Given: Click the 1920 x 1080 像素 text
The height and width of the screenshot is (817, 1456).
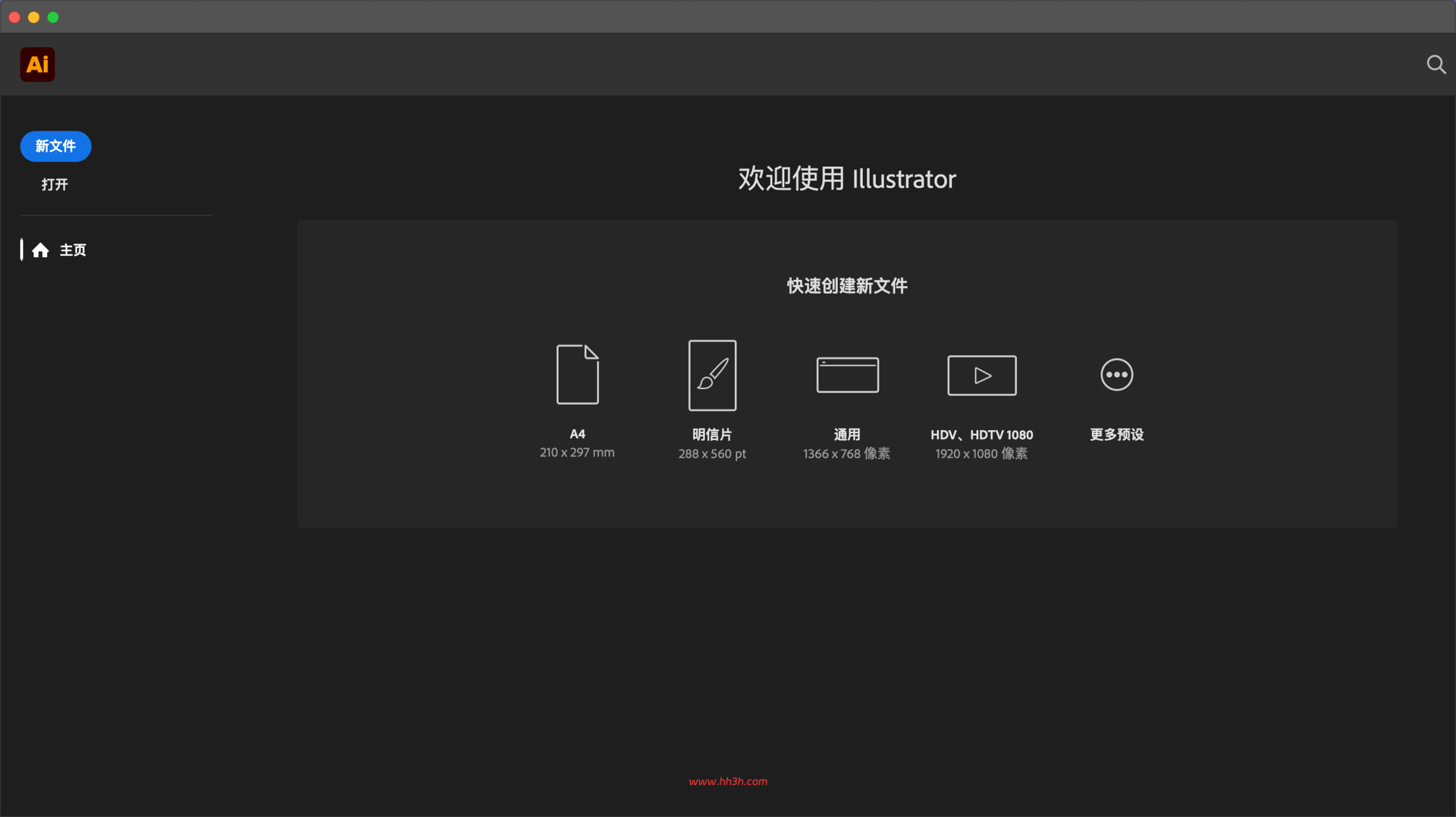Looking at the screenshot, I should pyautogui.click(x=982, y=453).
